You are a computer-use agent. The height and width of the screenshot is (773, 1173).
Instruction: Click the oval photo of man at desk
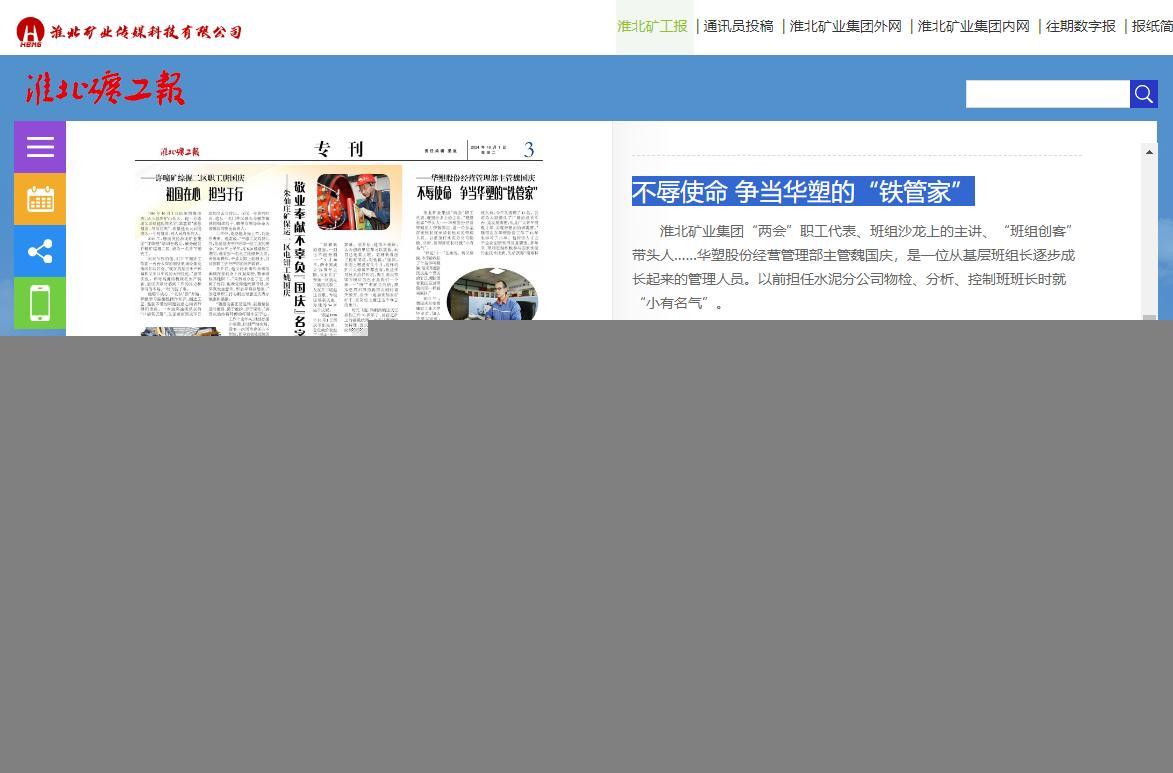[491, 296]
